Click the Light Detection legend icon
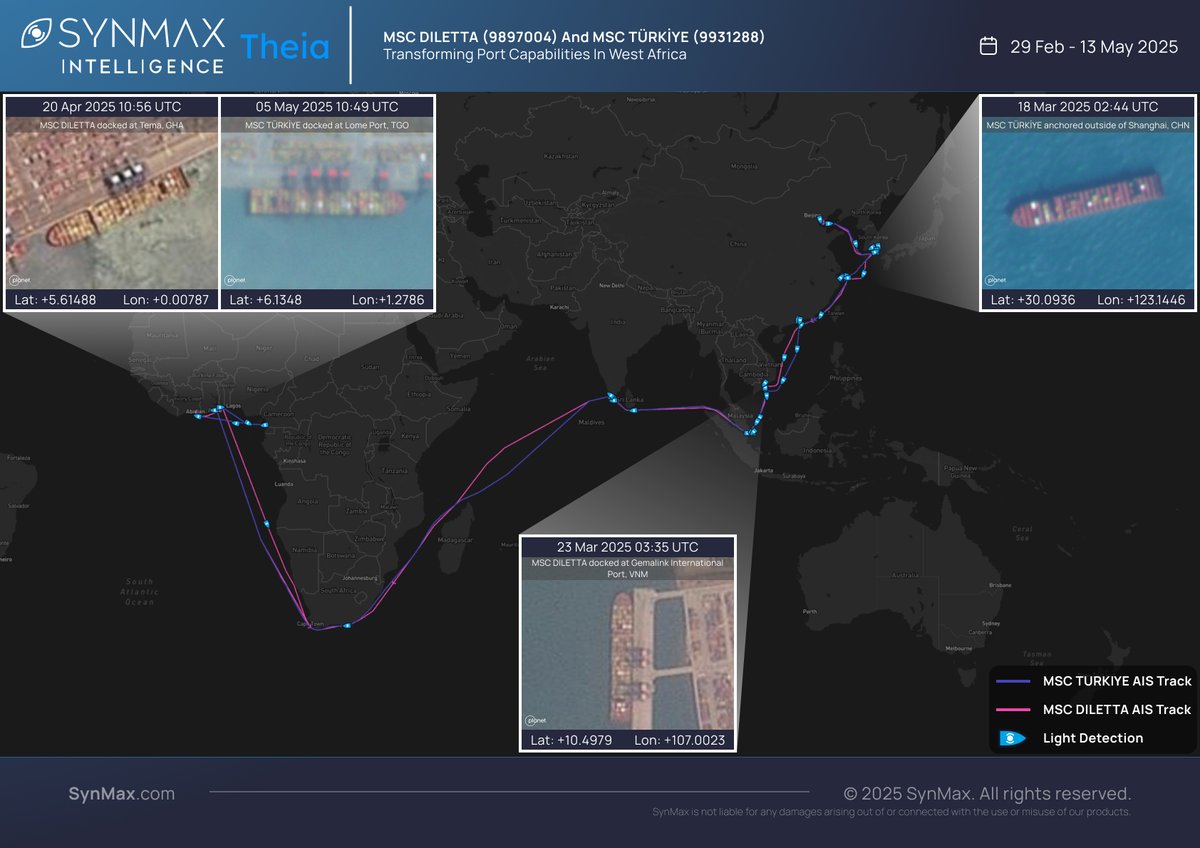This screenshot has height=848, width=1200. tap(1013, 738)
